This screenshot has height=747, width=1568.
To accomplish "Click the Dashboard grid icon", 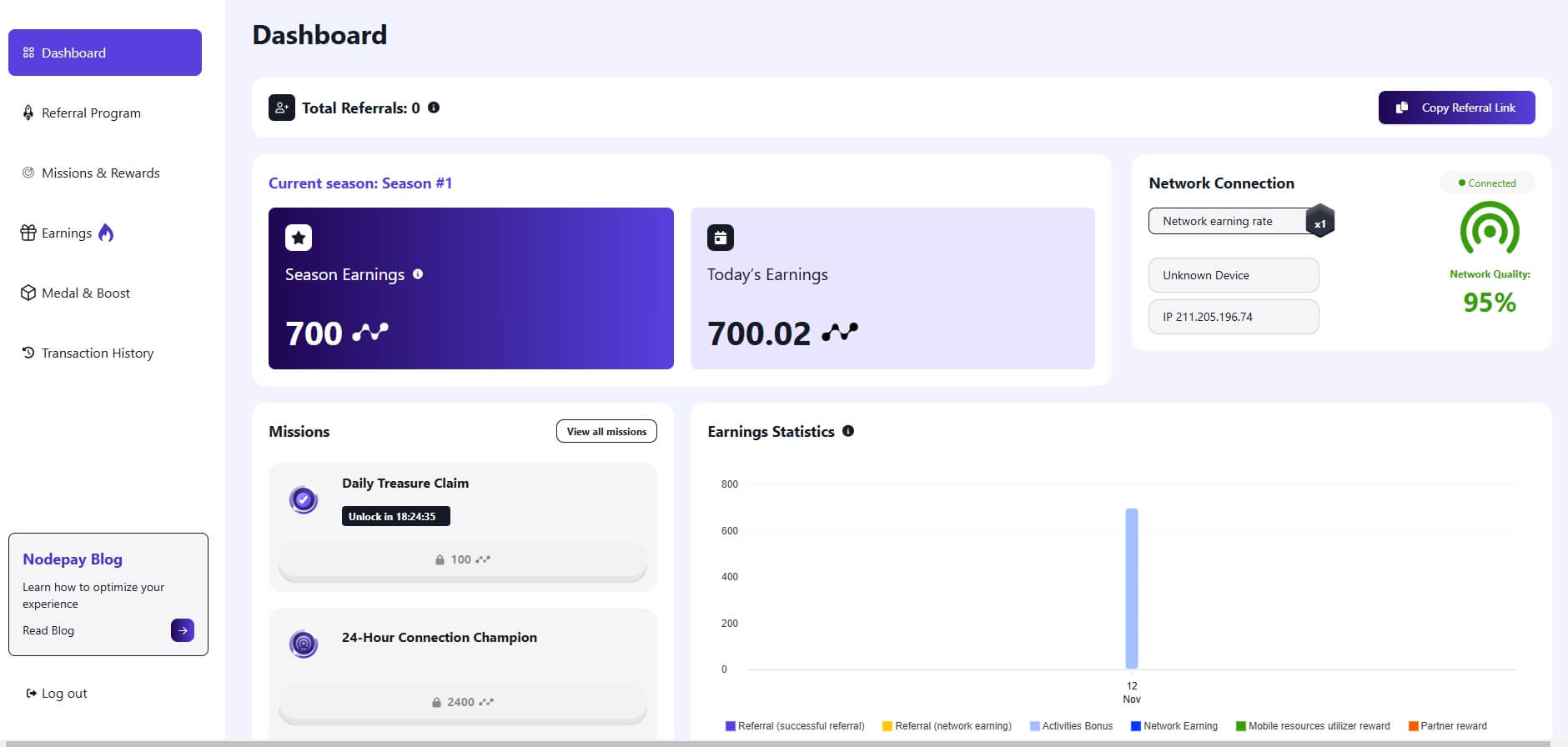I will [x=28, y=53].
